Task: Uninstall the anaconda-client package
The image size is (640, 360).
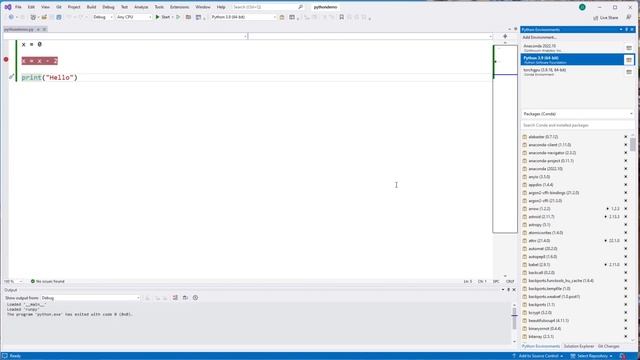Action: [x=625, y=145]
